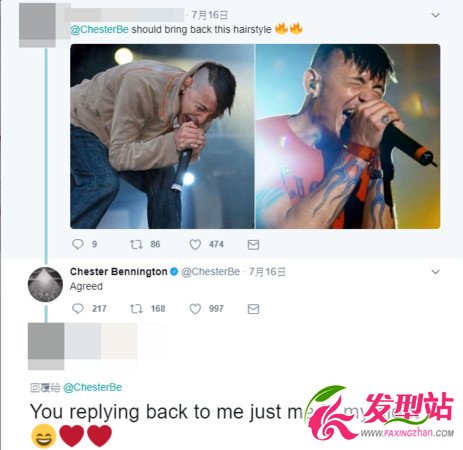Viewport: 463px width, 450px height.
Task: Open Chester Bennington's profile name link
Action: pos(119,272)
